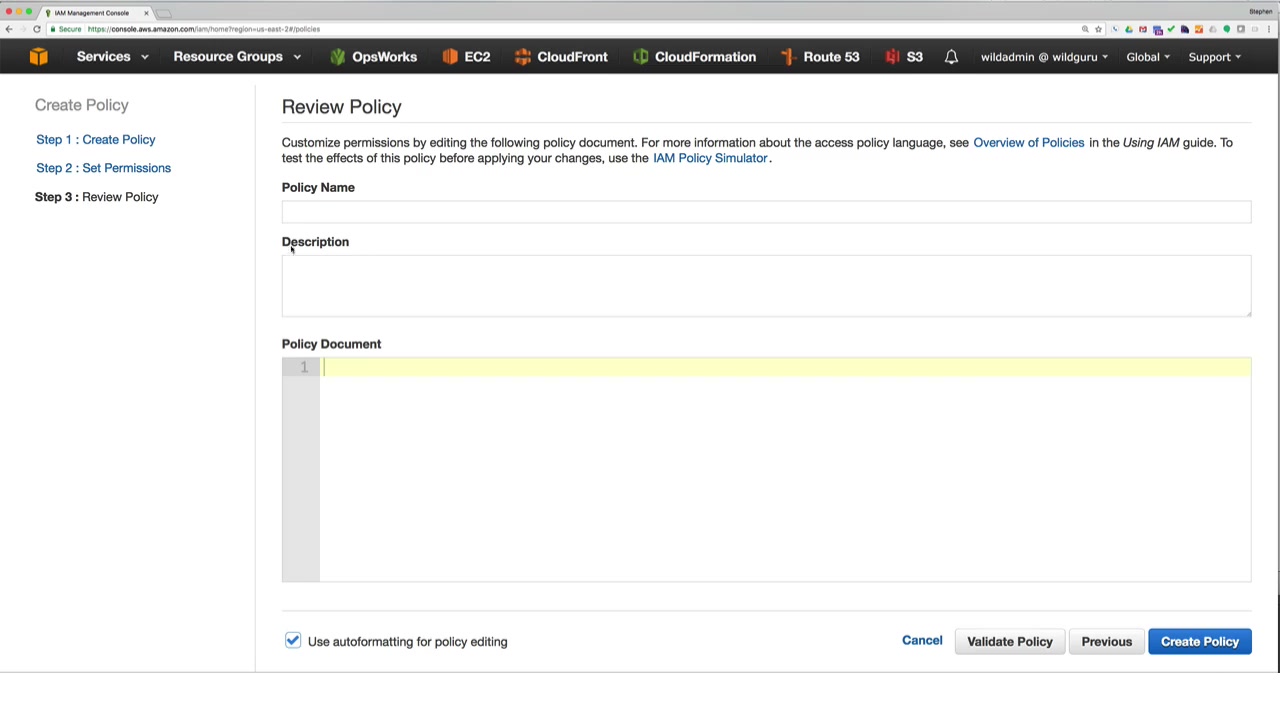Uncheck Use autoformatting for policy editing
This screenshot has height=720, width=1280.
(x=293, y=641)
